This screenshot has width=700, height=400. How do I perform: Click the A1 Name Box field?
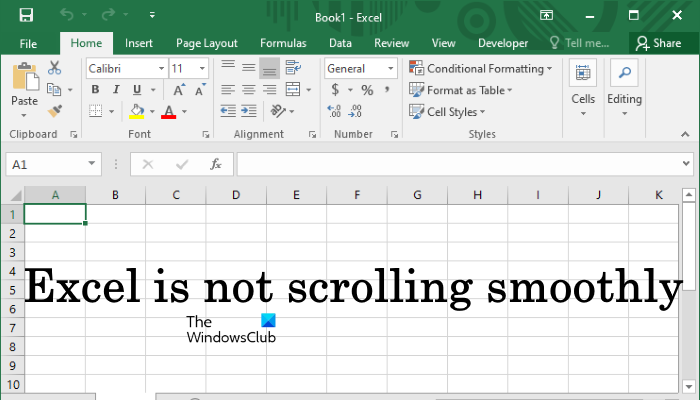coord(45,164)
